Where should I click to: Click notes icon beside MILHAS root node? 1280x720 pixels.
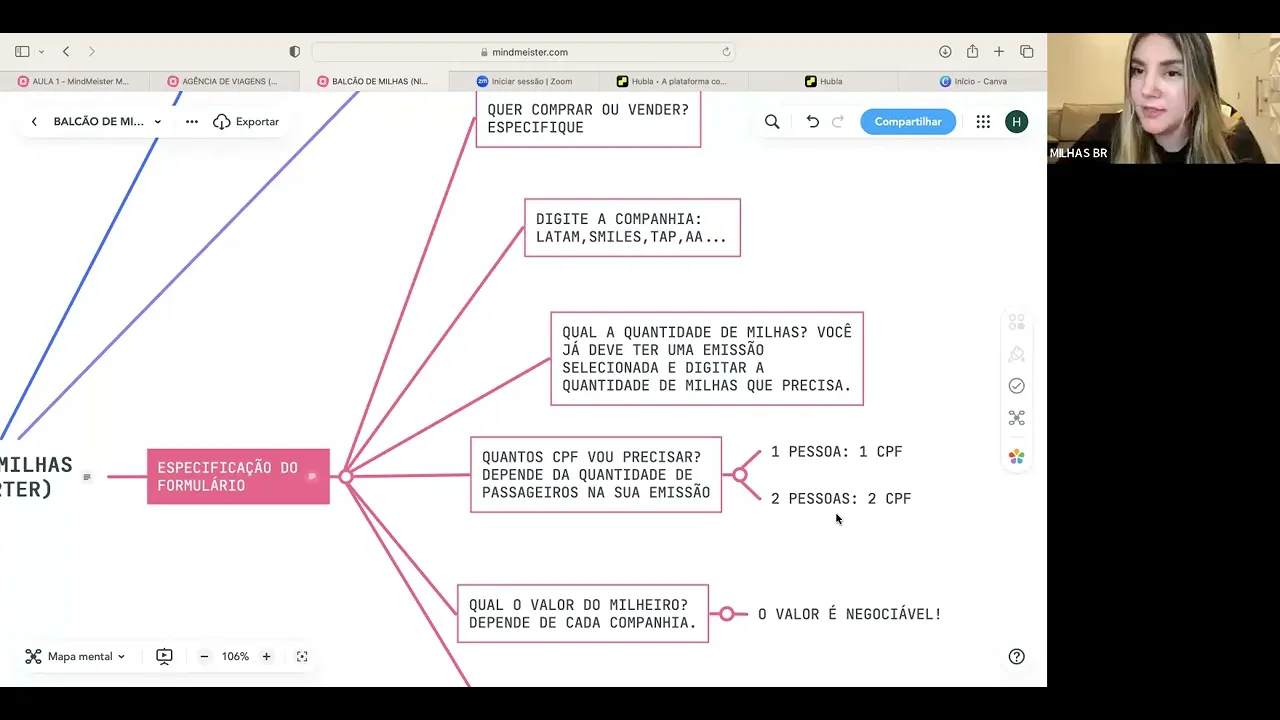[x=87, y=477]
